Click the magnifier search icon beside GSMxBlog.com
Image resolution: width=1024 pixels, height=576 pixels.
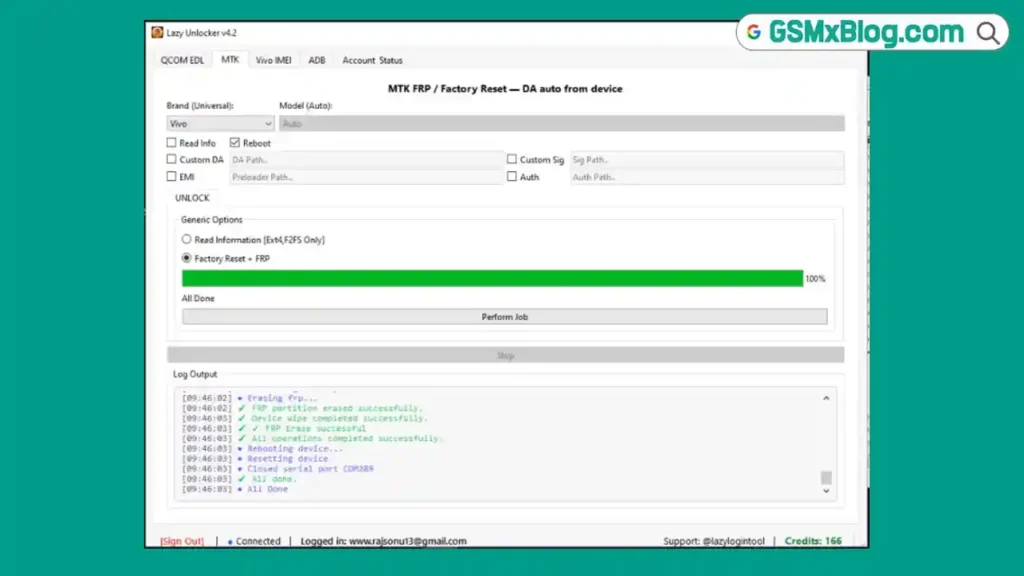pos(987,33)
